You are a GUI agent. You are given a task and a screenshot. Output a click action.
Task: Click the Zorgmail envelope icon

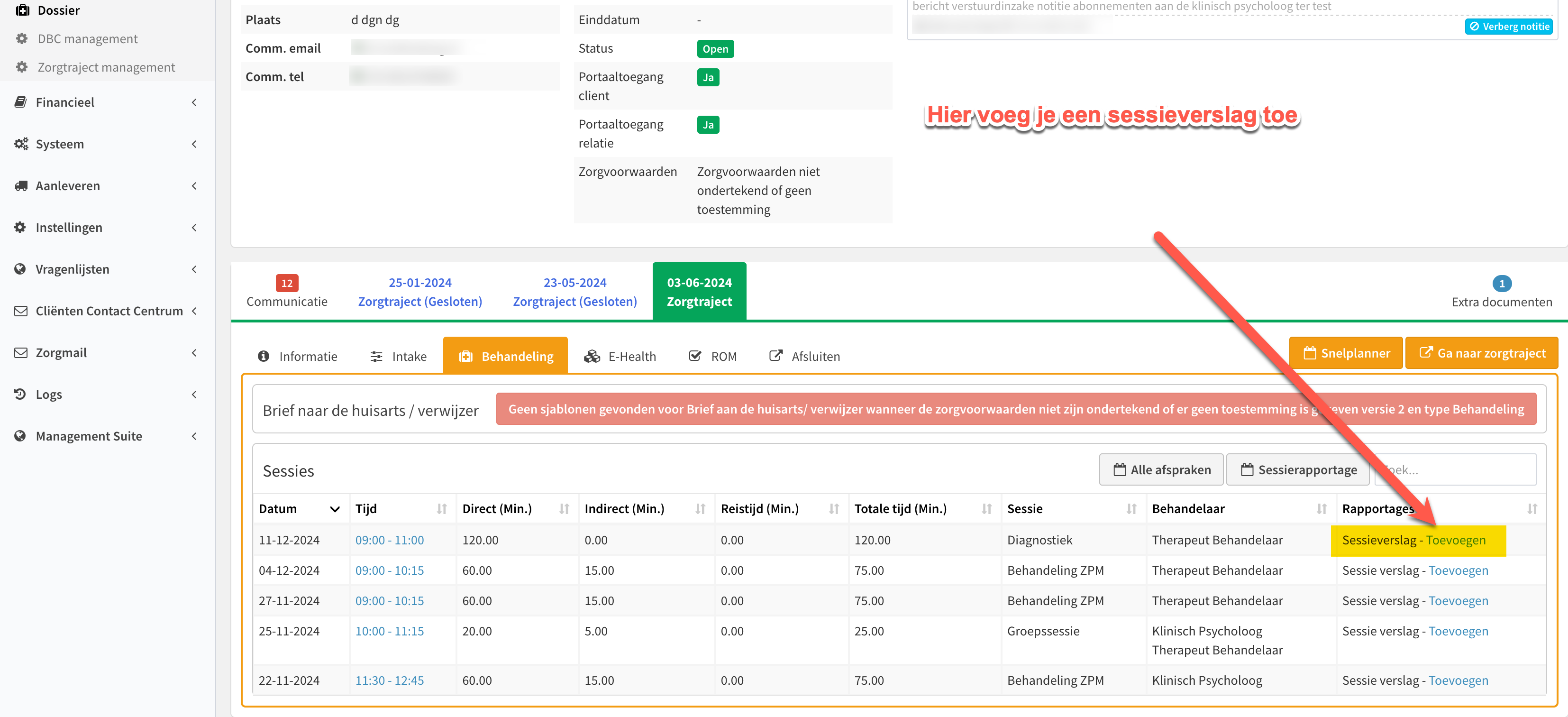(21, 353)
